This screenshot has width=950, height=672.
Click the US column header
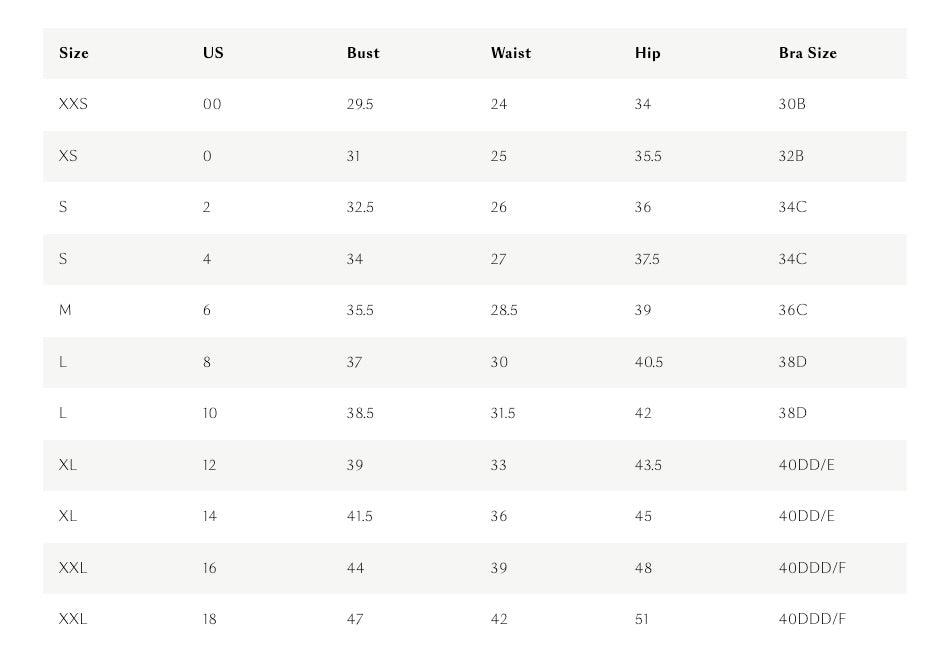[x=213, y=53]
